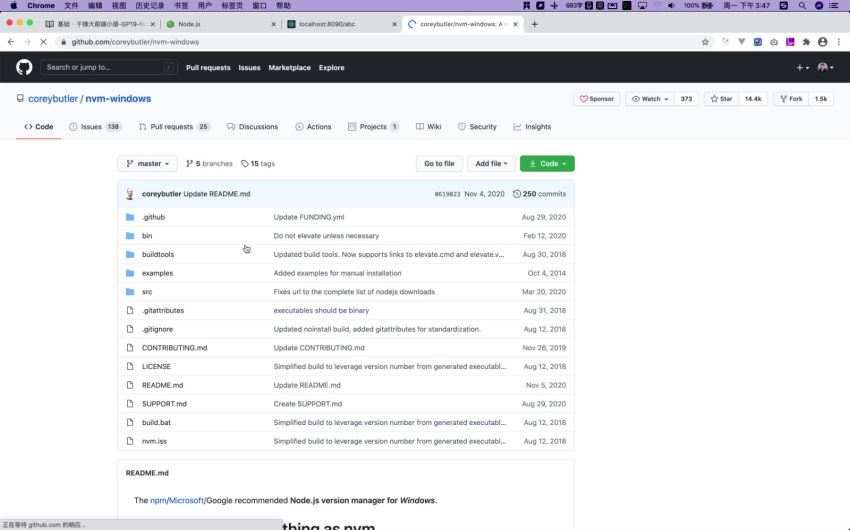Open user avatar menu in GitHub header
850x530 pixels.
(826, 68)
